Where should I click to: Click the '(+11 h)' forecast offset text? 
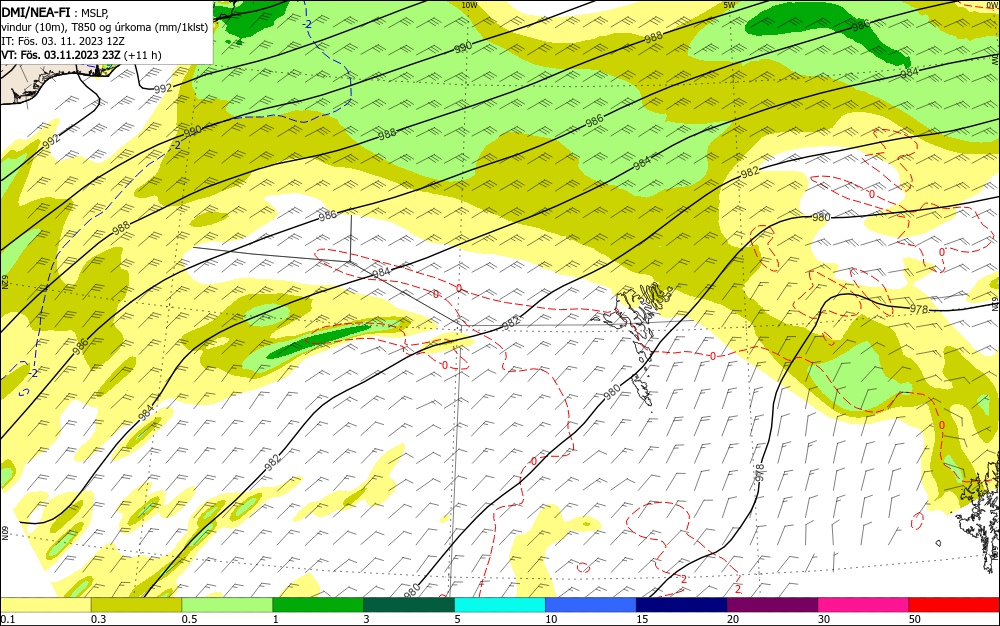[143, 55]
